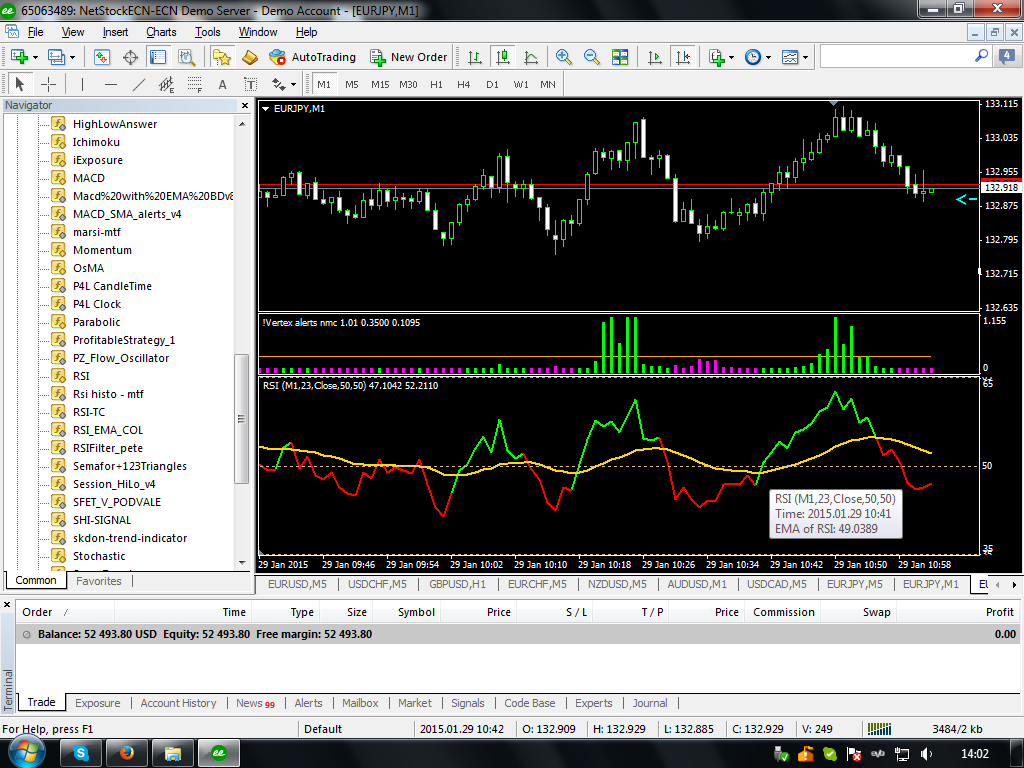Click the search input field
This screenshot has height=768, width=1024.
click(x=895, y=57)
